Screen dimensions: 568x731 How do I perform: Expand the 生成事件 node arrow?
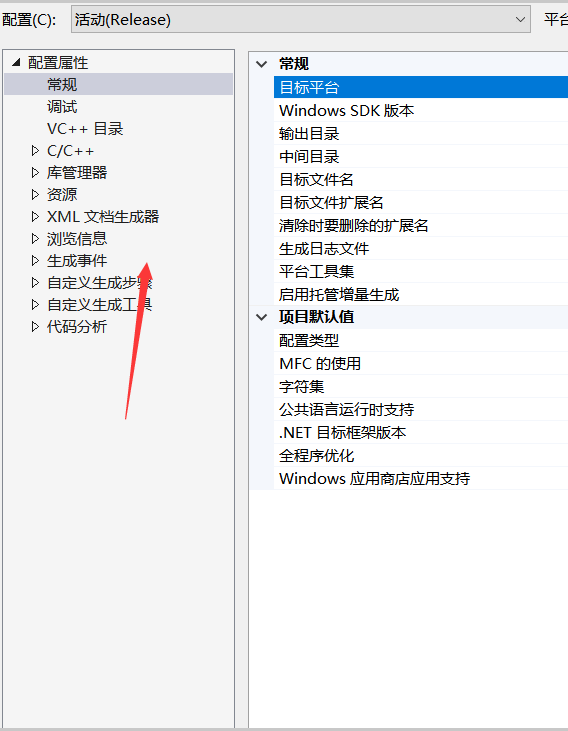tap(35, 261)
